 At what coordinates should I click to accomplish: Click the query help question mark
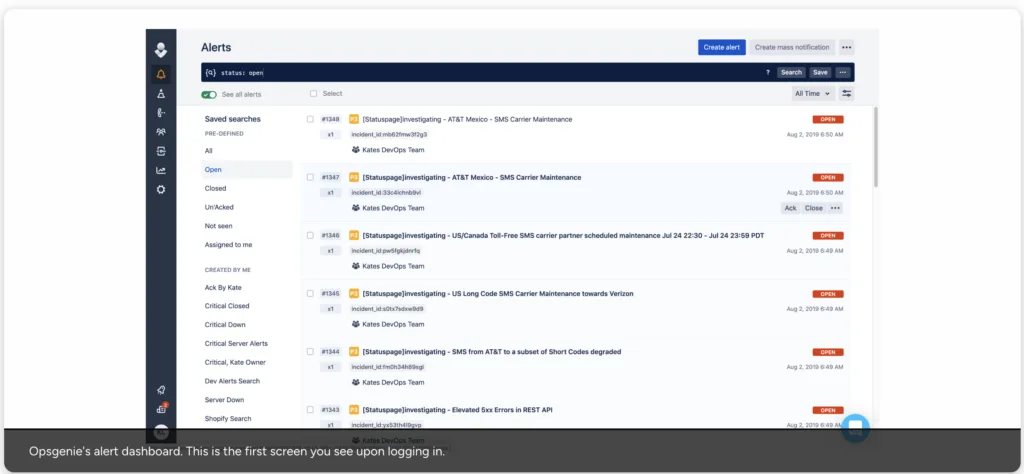tap(767, 72)
